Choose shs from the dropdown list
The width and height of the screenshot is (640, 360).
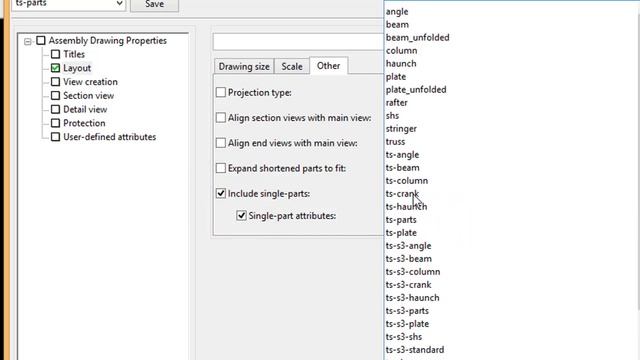(392, 116)
